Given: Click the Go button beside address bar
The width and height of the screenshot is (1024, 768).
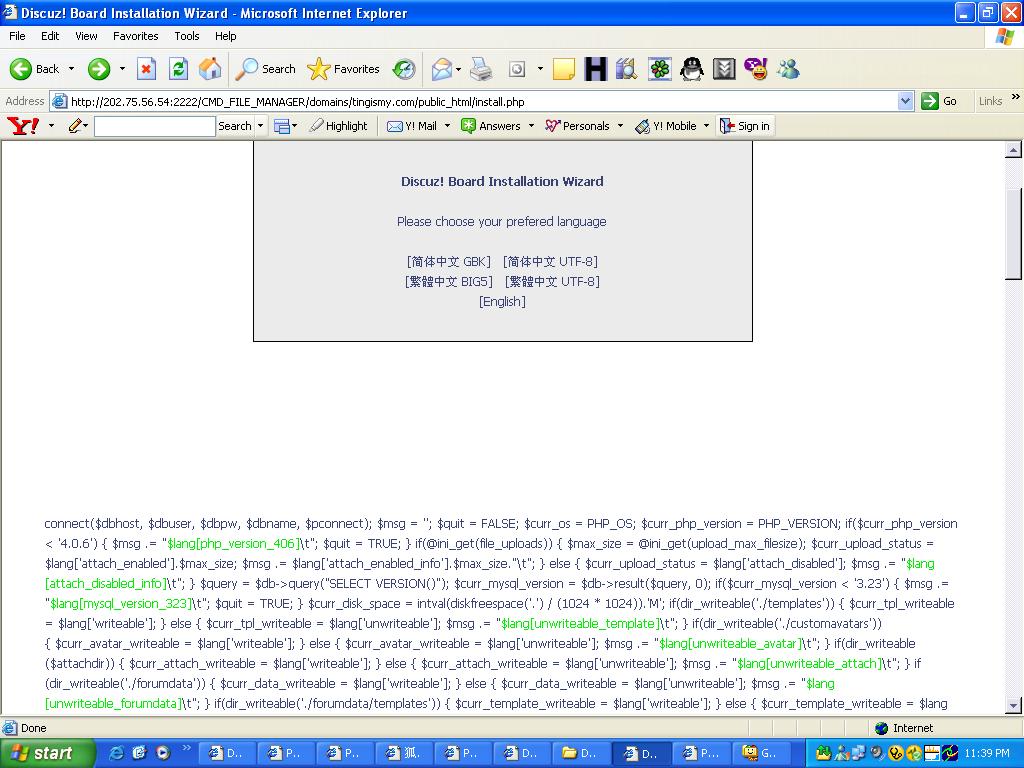Looking at the screenshot, I should click(940, 101).
